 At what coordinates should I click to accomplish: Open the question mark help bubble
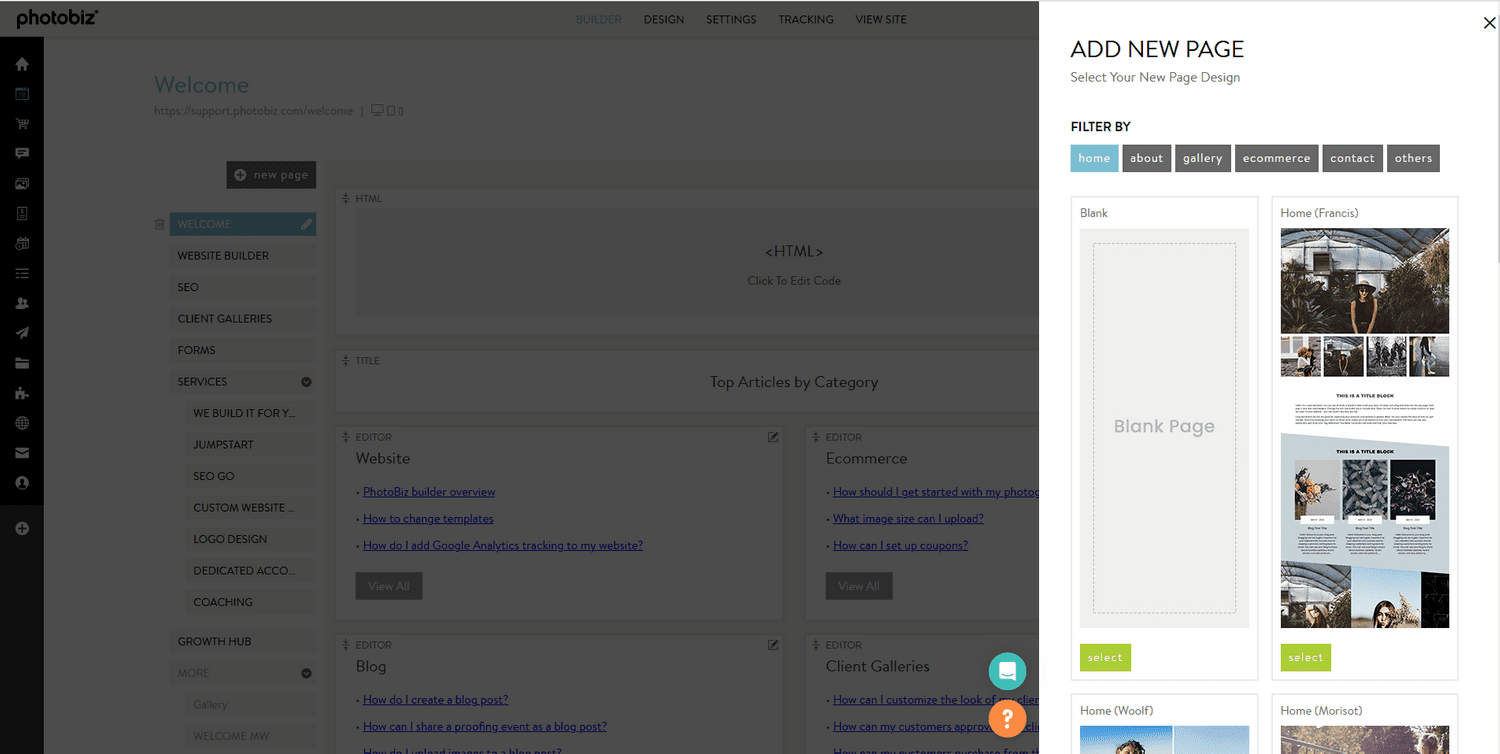click(1007, 718)
